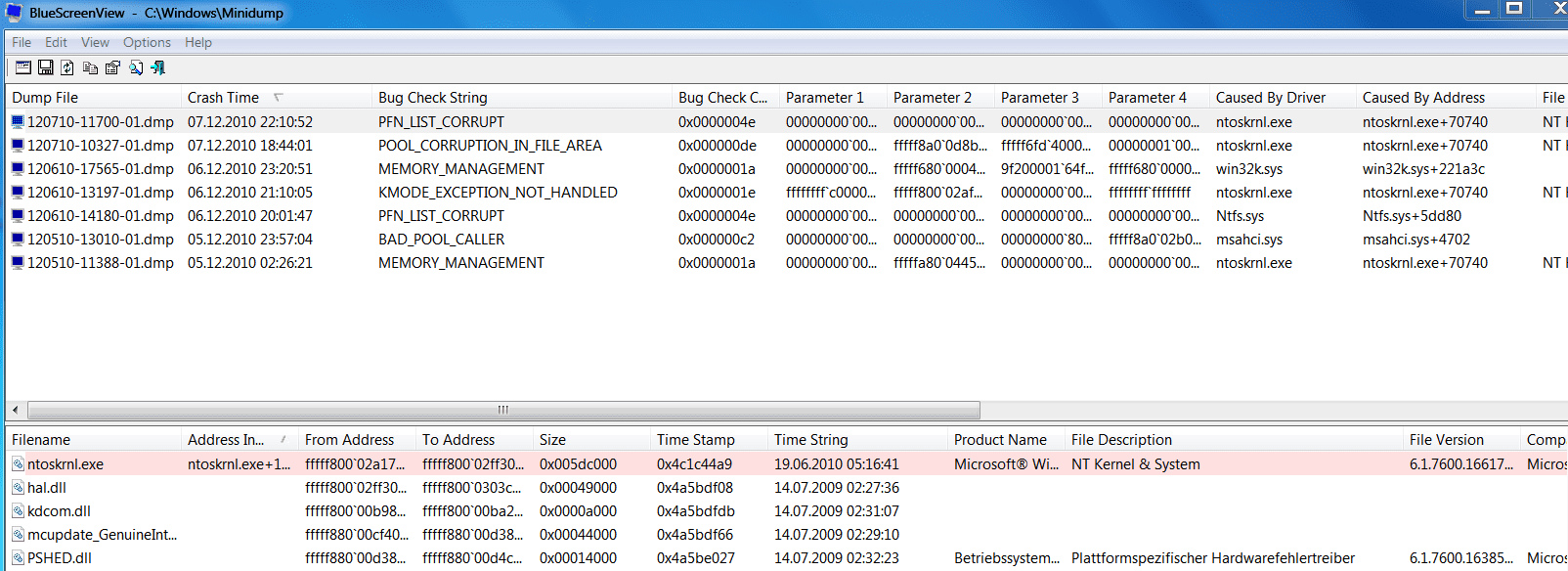This screenshot has height=571, width=1568.
Task: Sort lower pane by File Version header
Action: pyautogui.click(x=1462, y=440)
